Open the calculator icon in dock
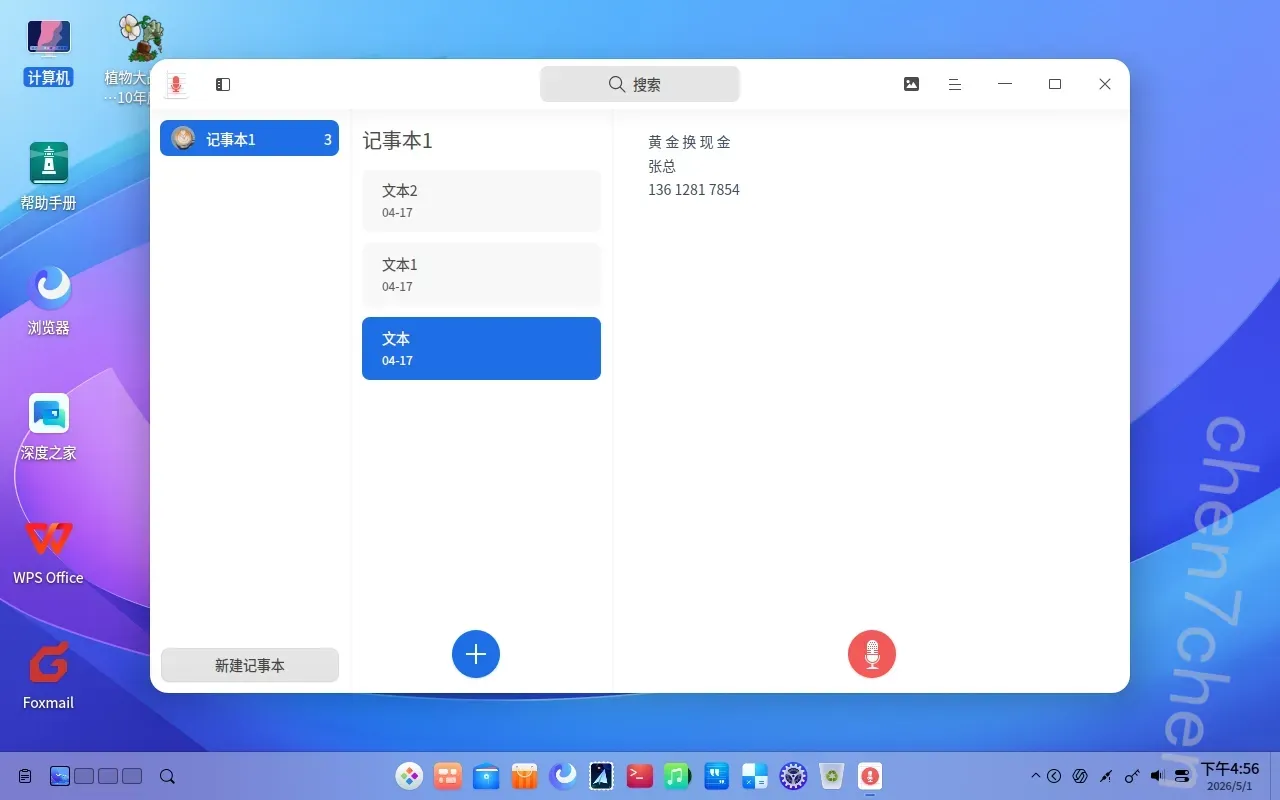1280x800 pixels. pyautogui.click(x=755, y=776)
